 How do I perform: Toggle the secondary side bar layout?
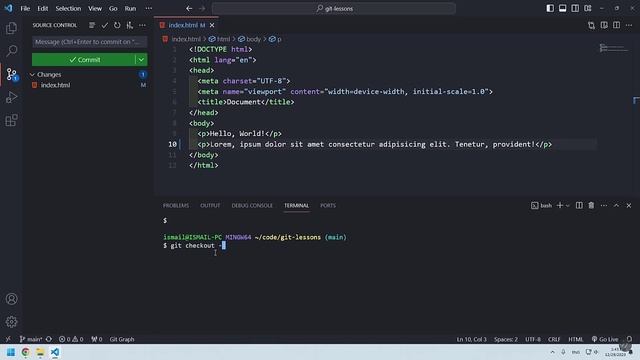point(575,9)
